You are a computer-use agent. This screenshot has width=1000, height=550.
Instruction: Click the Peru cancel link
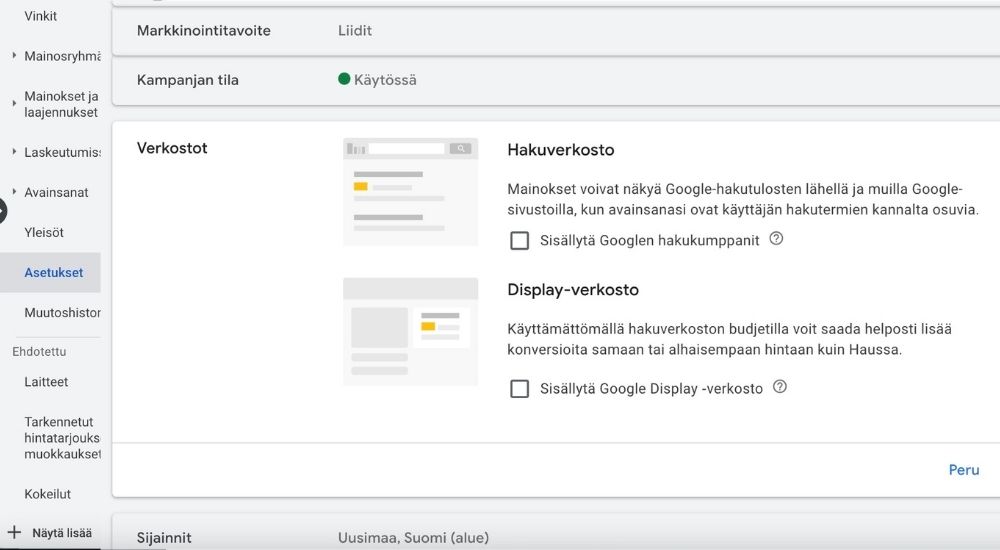pyautogui.click(x=963, y=470)
